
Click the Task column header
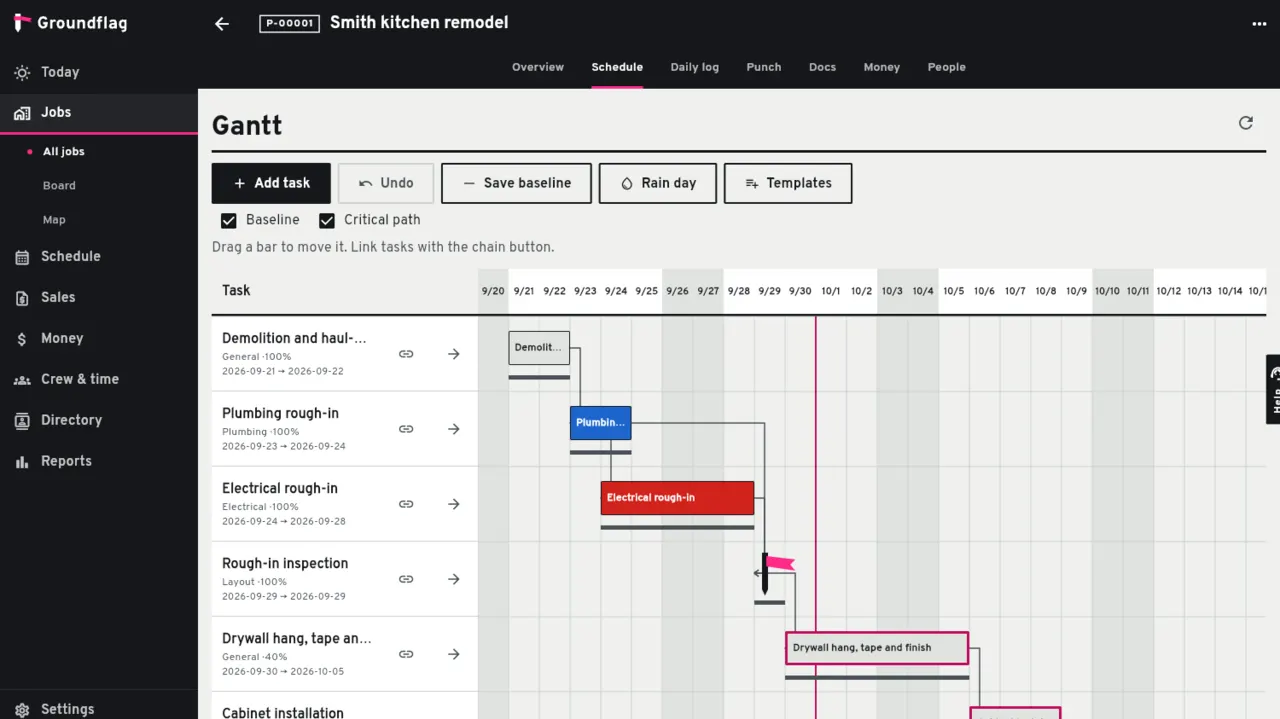[x=236, y=290]
